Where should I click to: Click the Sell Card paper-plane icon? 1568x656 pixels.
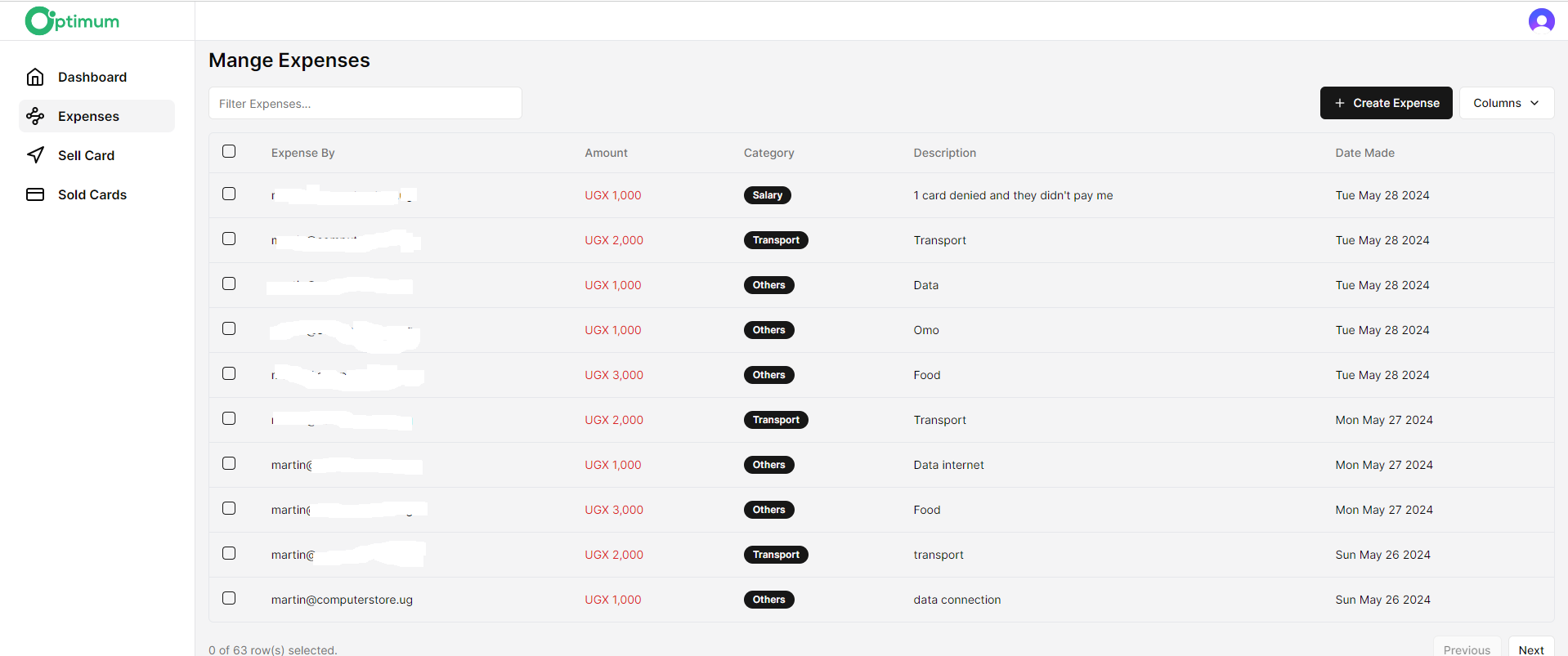click(35, 155)
